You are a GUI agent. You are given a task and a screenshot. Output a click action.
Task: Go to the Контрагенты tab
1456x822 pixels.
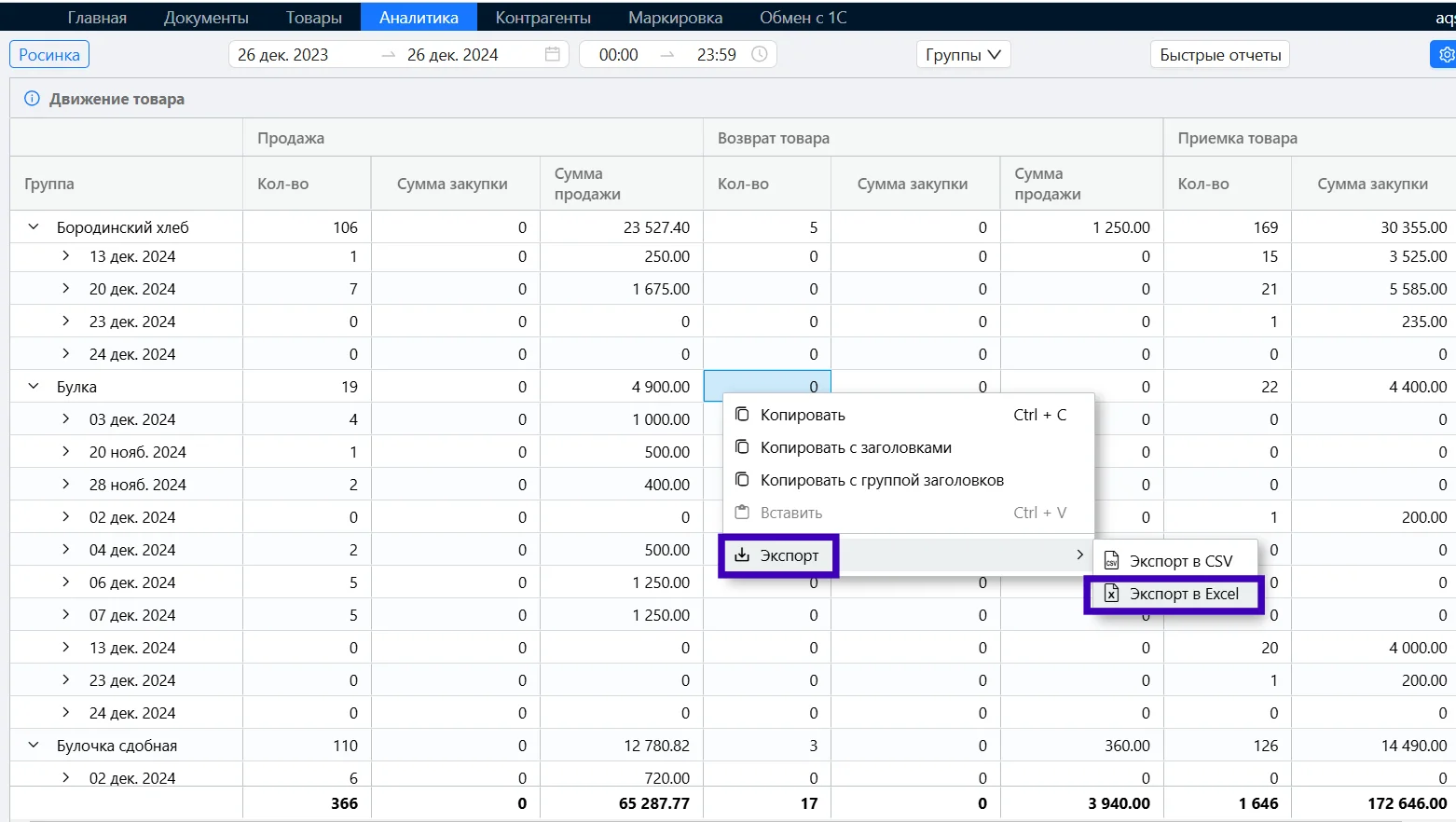click(x=543, y=17)
